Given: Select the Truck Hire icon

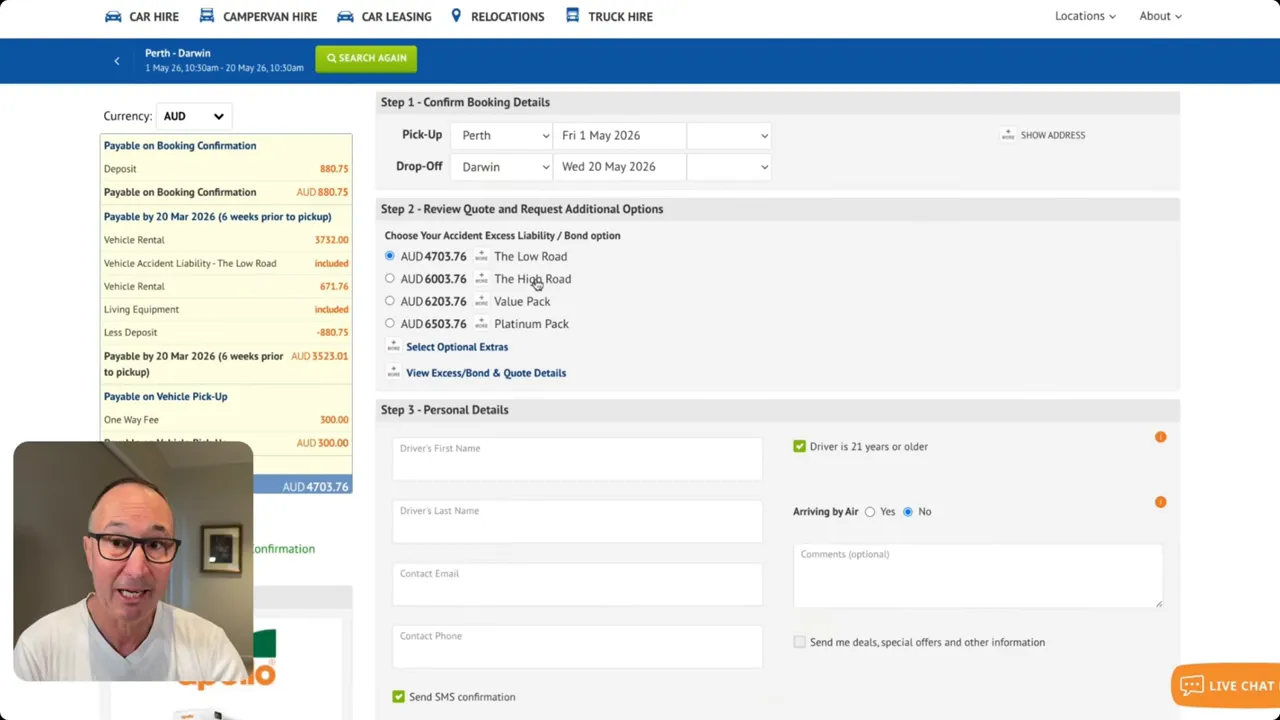Looking at the screenshot, I should [x=572, y=16].
